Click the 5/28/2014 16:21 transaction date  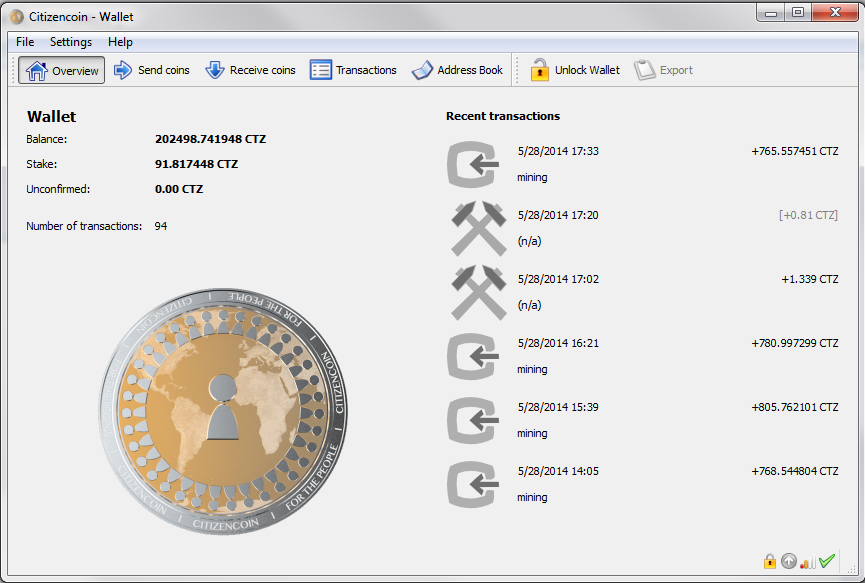click(x=558, y=343)
